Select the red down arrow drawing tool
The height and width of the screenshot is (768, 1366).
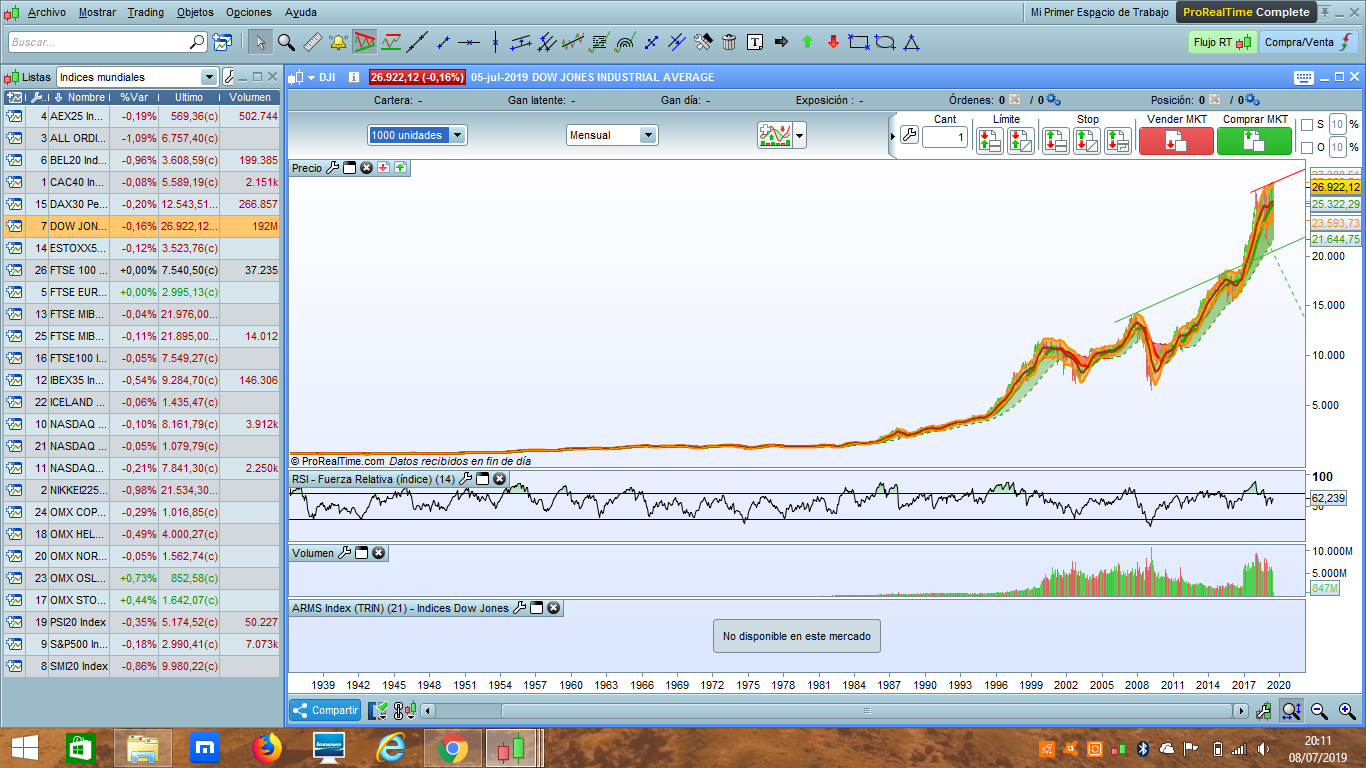pyautogui.click(x=833, y=42)
